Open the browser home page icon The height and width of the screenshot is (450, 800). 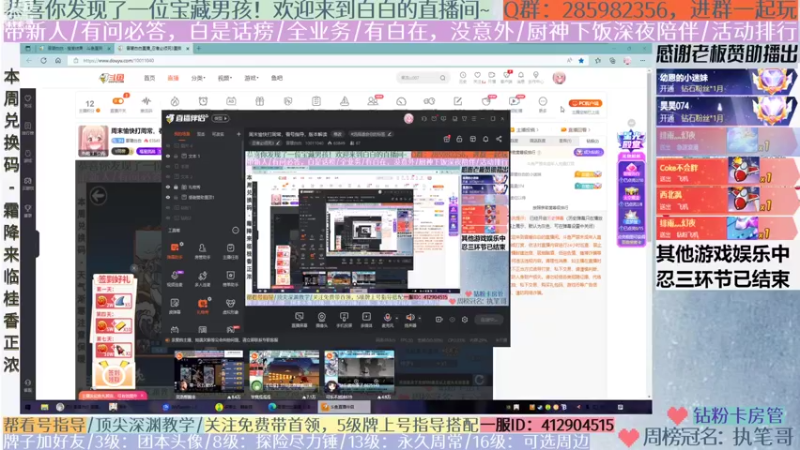(x=58, y=60)
